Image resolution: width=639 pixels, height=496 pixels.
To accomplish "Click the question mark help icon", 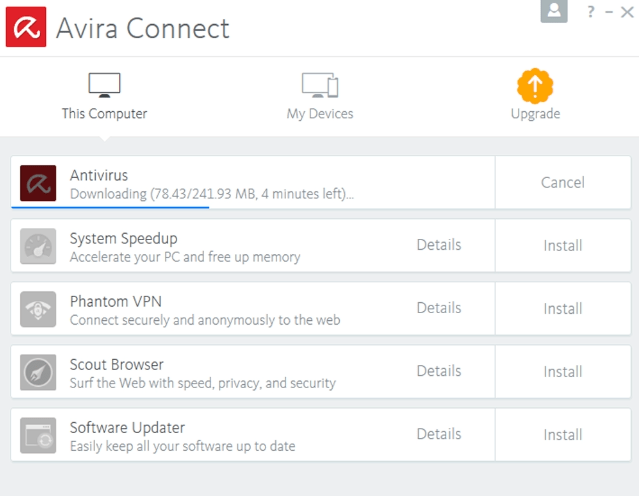I will click(591, 12).
